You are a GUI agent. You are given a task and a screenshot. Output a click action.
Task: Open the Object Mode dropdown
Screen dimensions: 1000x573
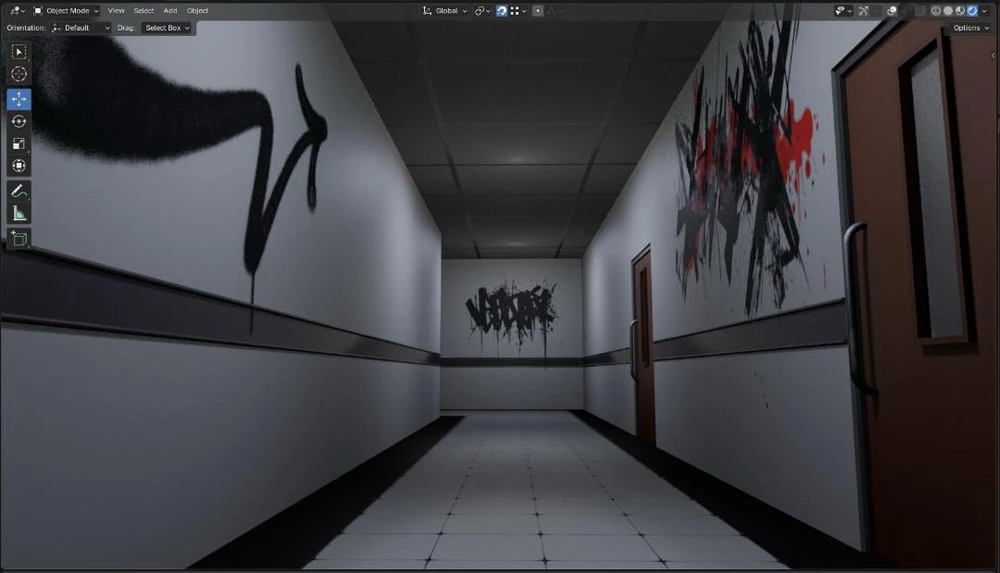[66, 10]
